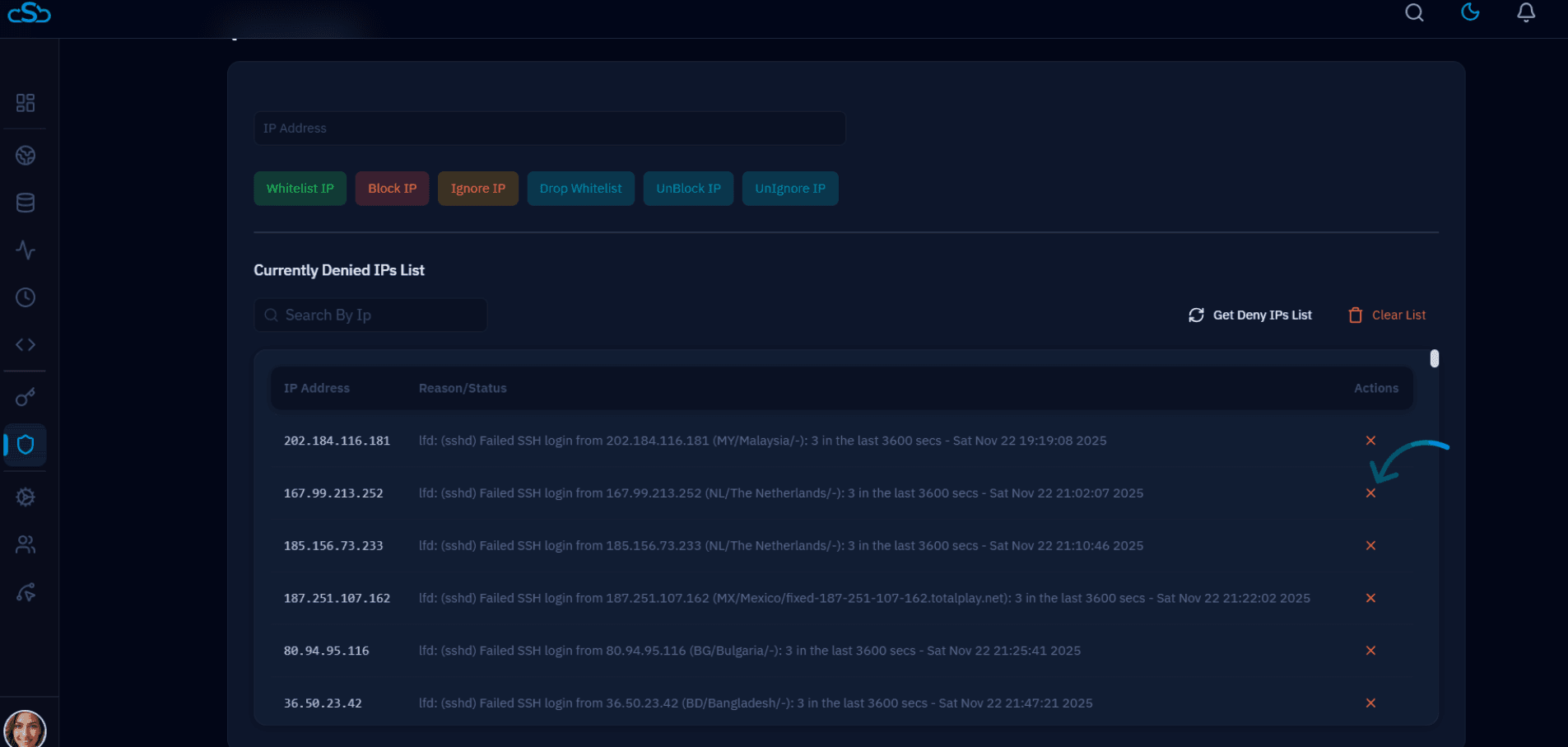Click the Drop Whitelist button

tap(580, 189)
